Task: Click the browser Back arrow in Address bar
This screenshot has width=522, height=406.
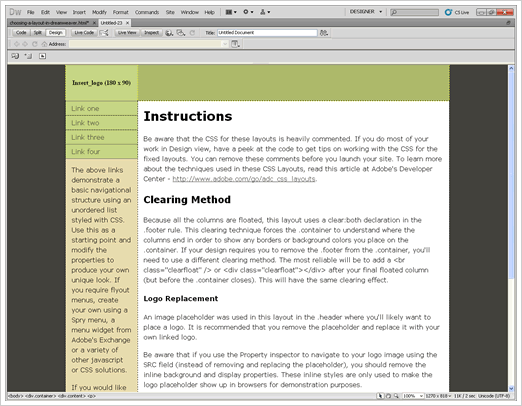Action: point(16,44)
